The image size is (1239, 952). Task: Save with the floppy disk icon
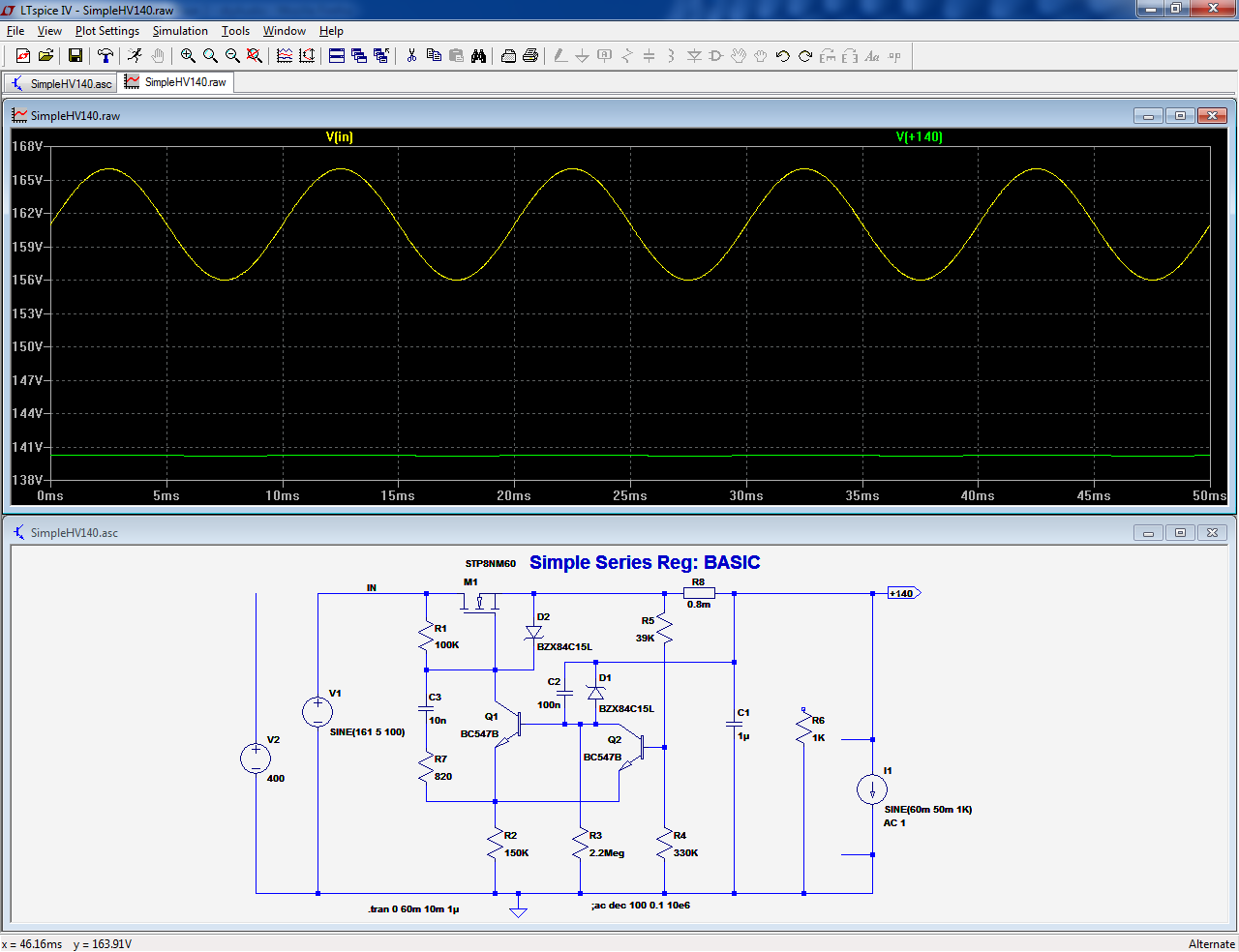pyautogui.click(x=76, y=56)
